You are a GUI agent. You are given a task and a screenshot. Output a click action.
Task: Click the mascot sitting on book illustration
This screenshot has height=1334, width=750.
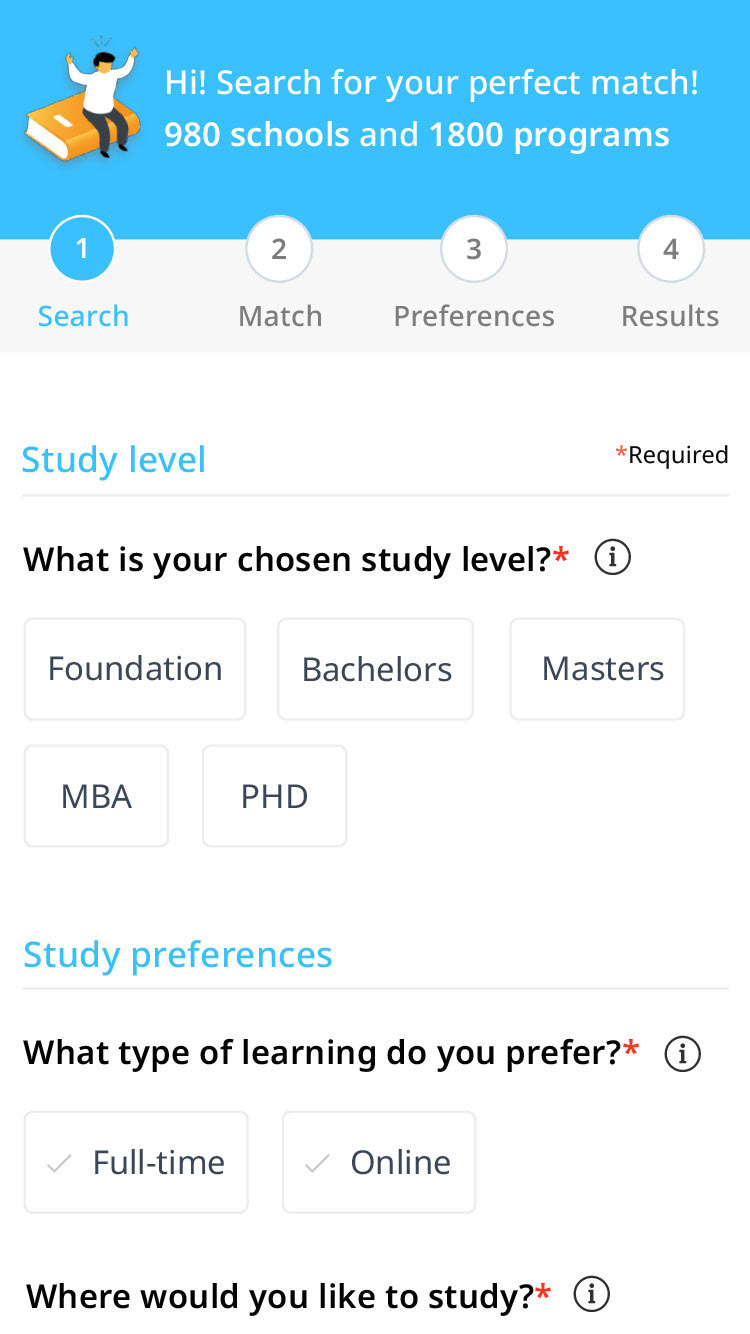(84, 100)
